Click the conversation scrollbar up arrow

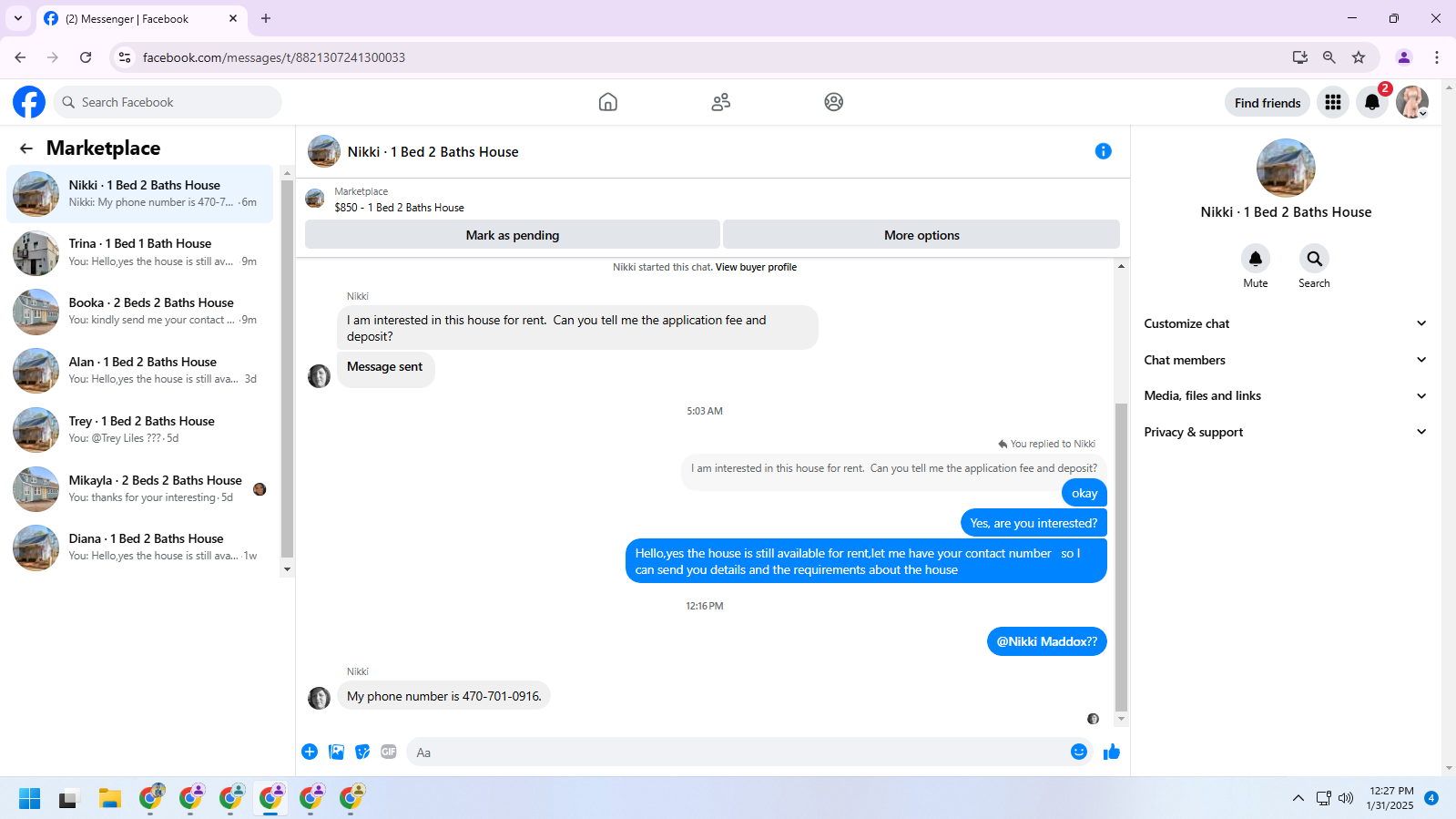(x=1121, y=266)
